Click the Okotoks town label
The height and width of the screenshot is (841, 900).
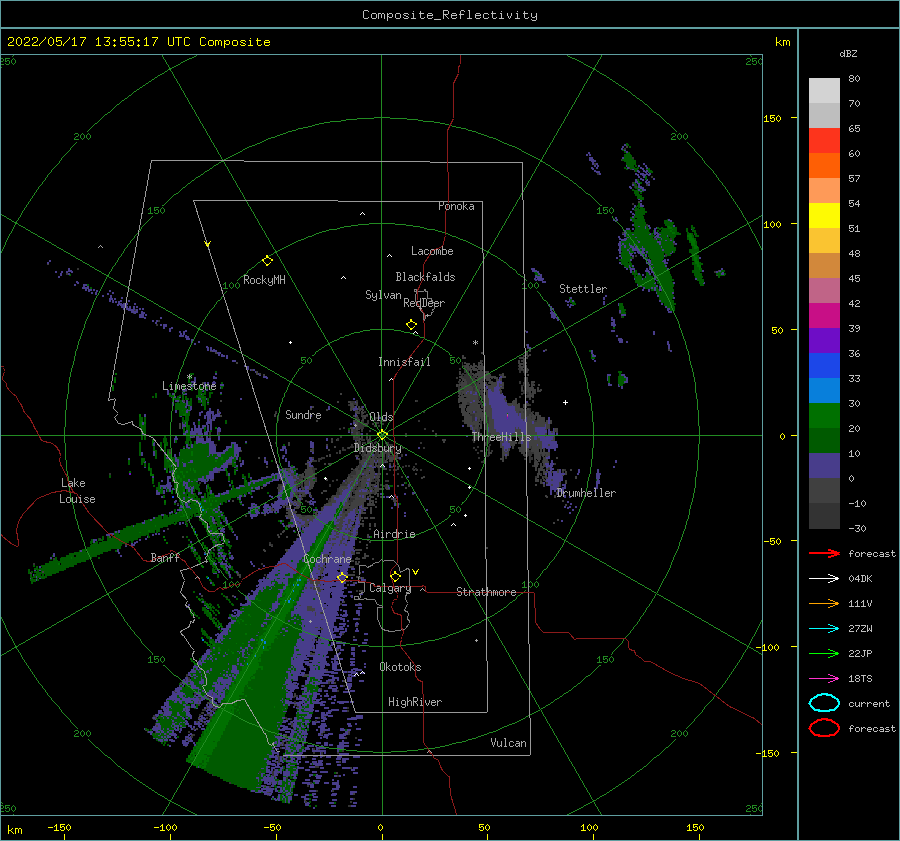click(400, 667)
